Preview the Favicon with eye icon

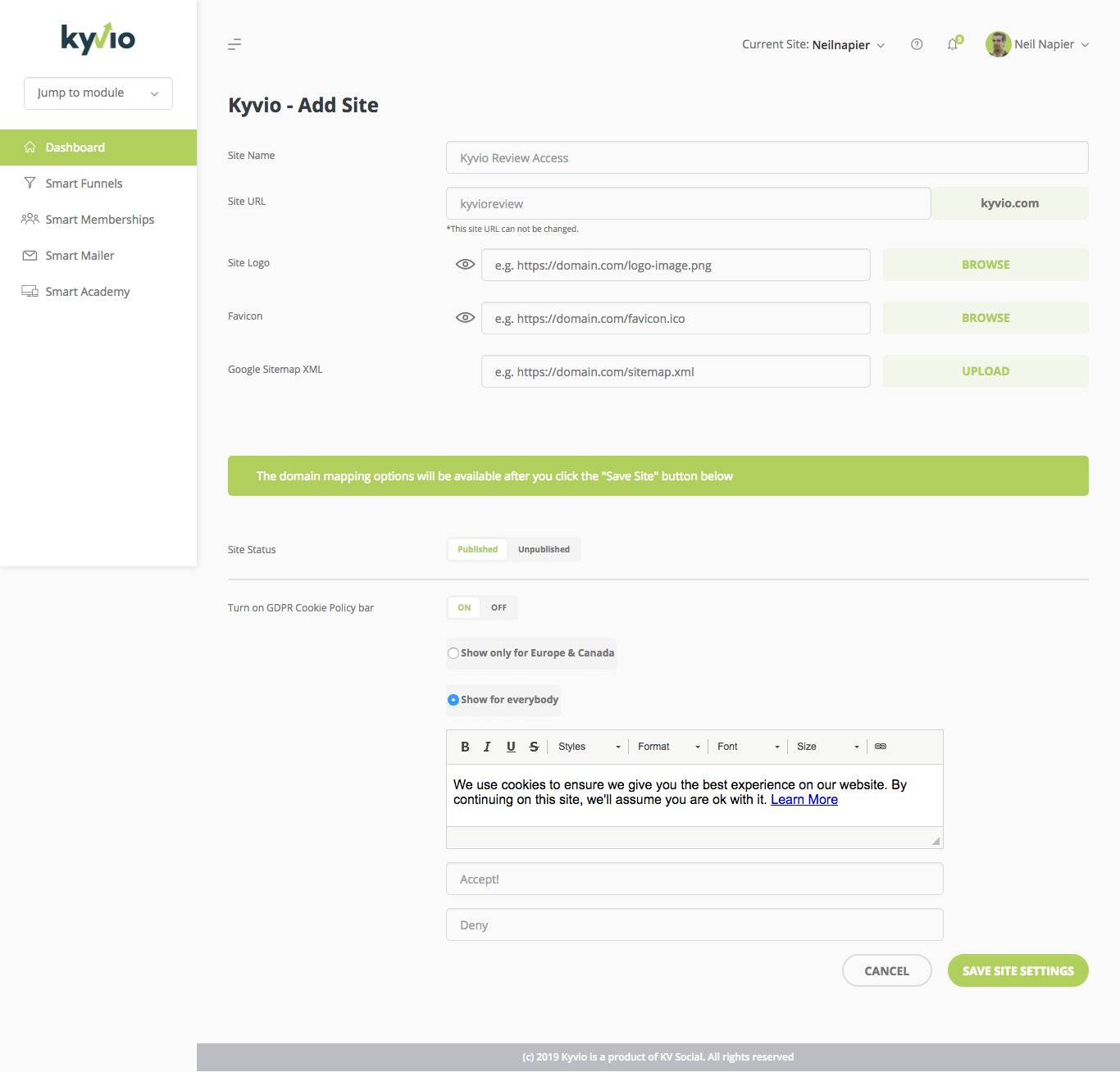pos(465,318)
